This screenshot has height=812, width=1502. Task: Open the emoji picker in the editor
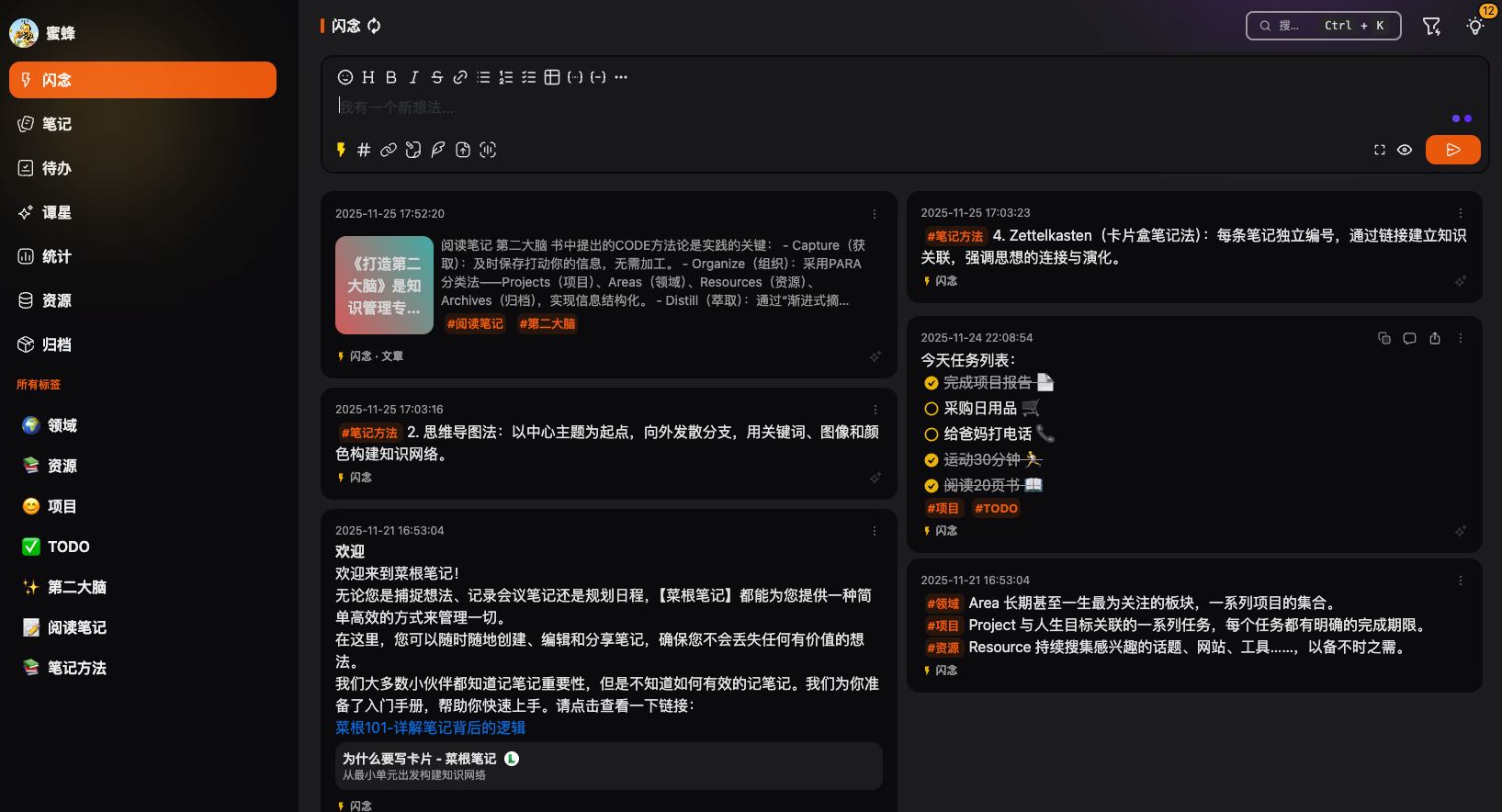tap(345, 77)
